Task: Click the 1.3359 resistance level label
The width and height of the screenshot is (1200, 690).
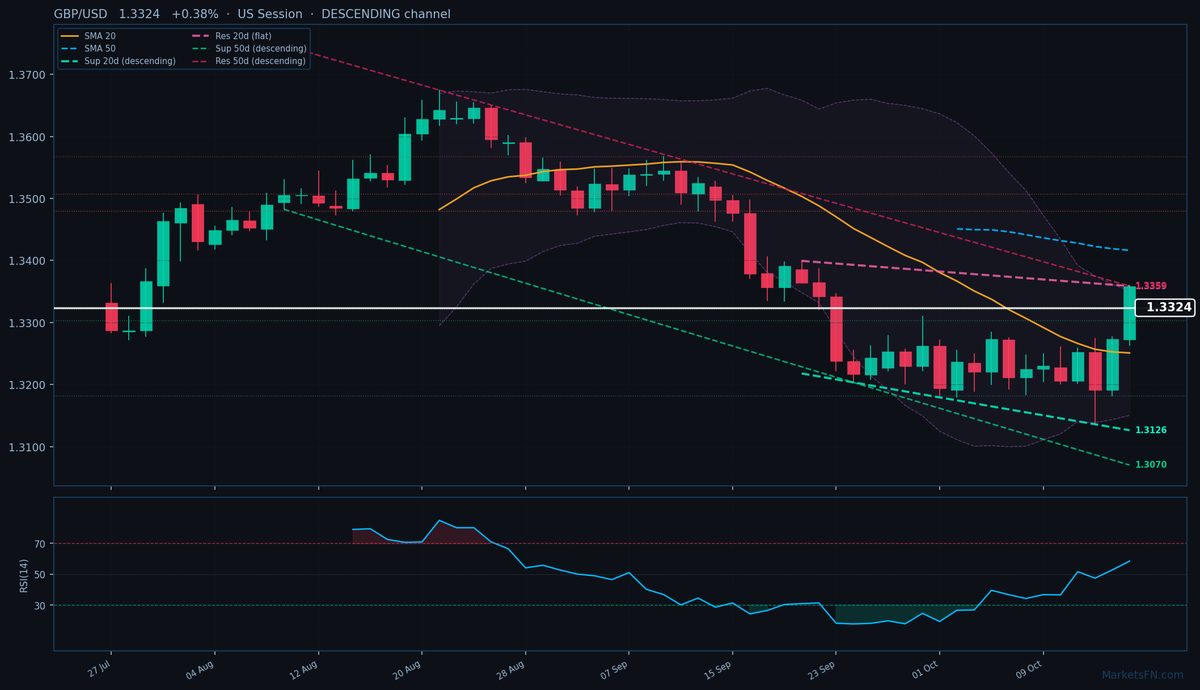Action: [1151, 286]
